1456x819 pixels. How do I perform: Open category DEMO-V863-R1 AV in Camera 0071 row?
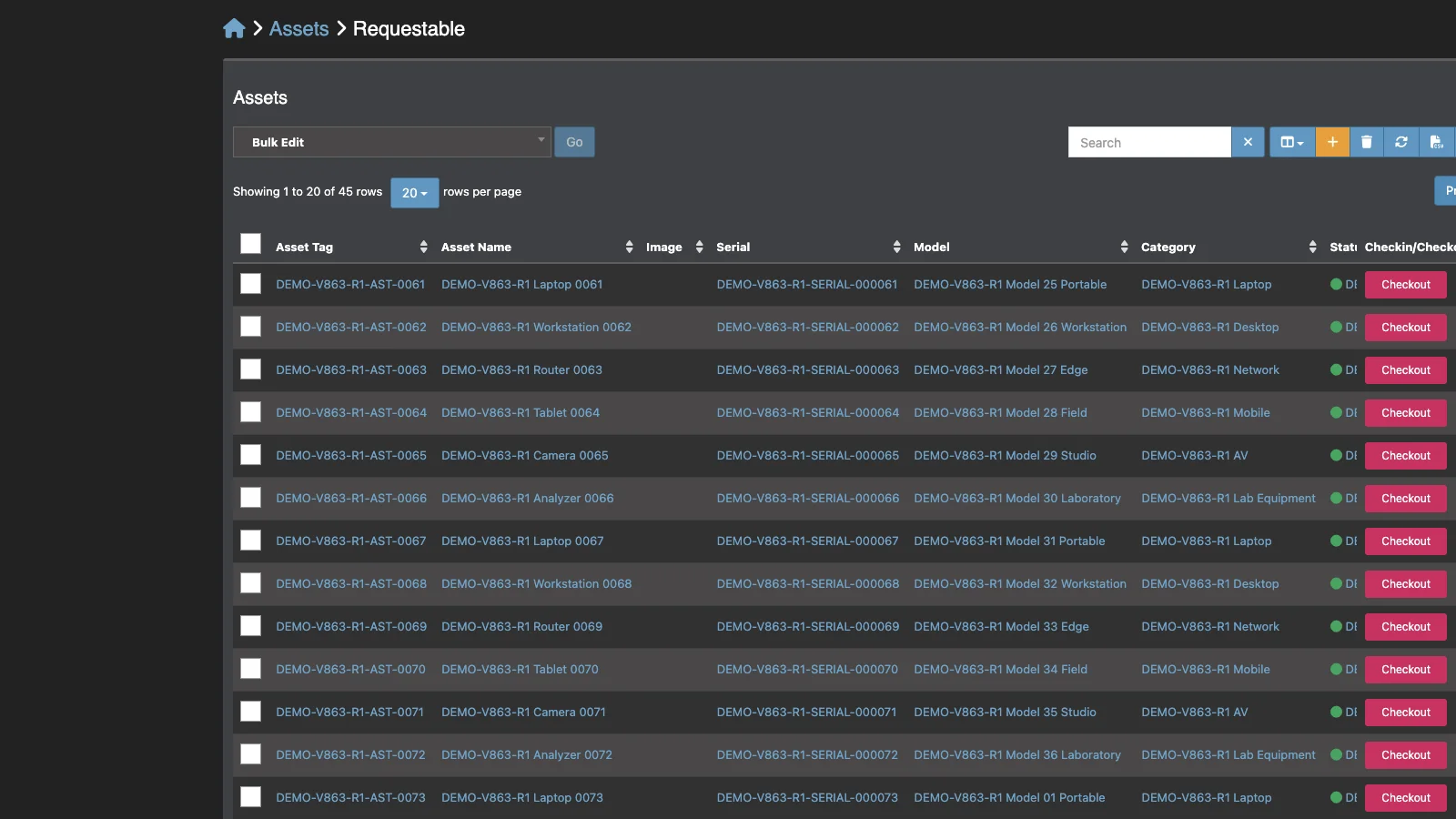coord(1195,712)
